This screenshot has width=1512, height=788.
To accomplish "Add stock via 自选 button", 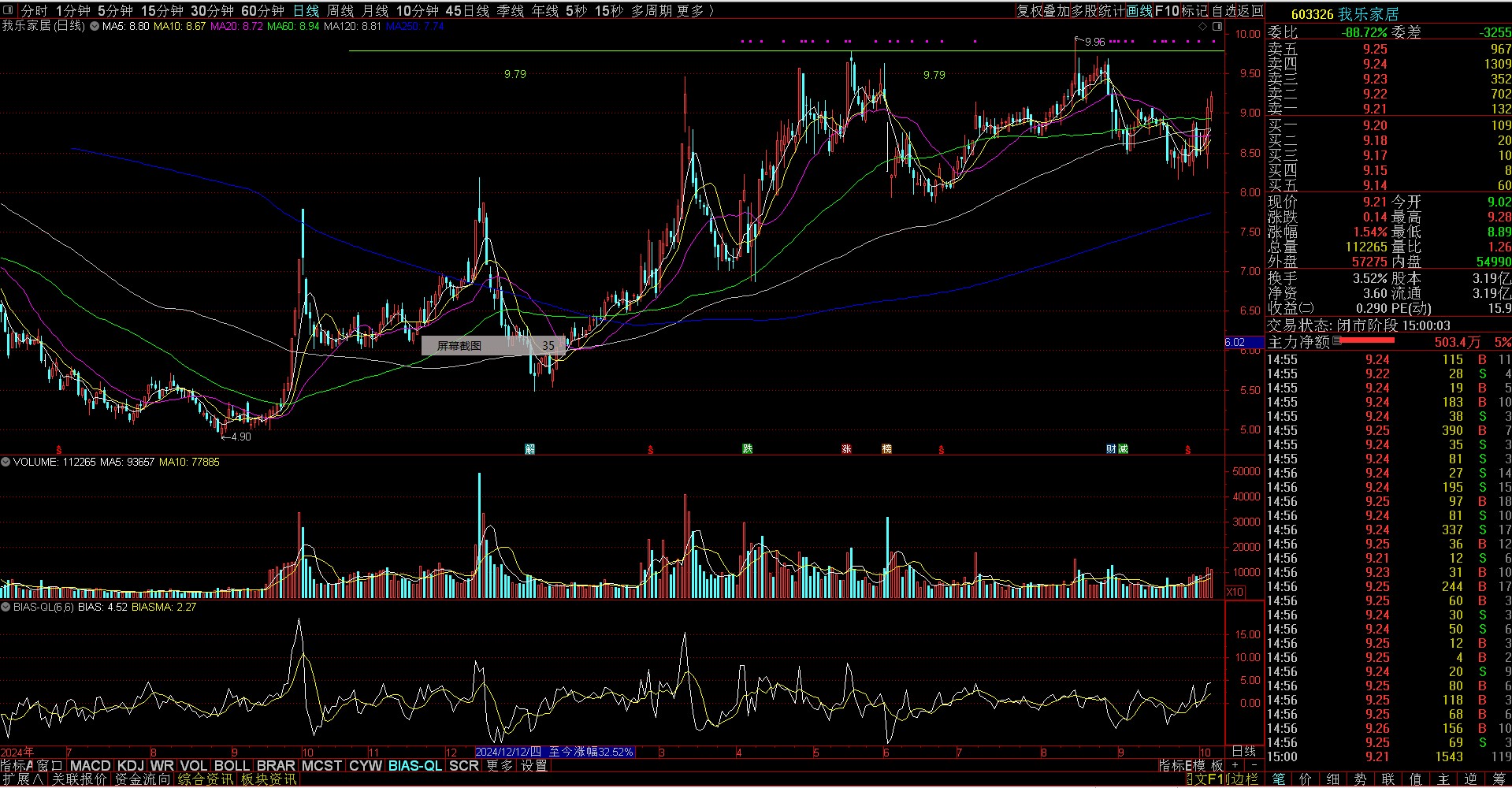I will pos(1224,11).
